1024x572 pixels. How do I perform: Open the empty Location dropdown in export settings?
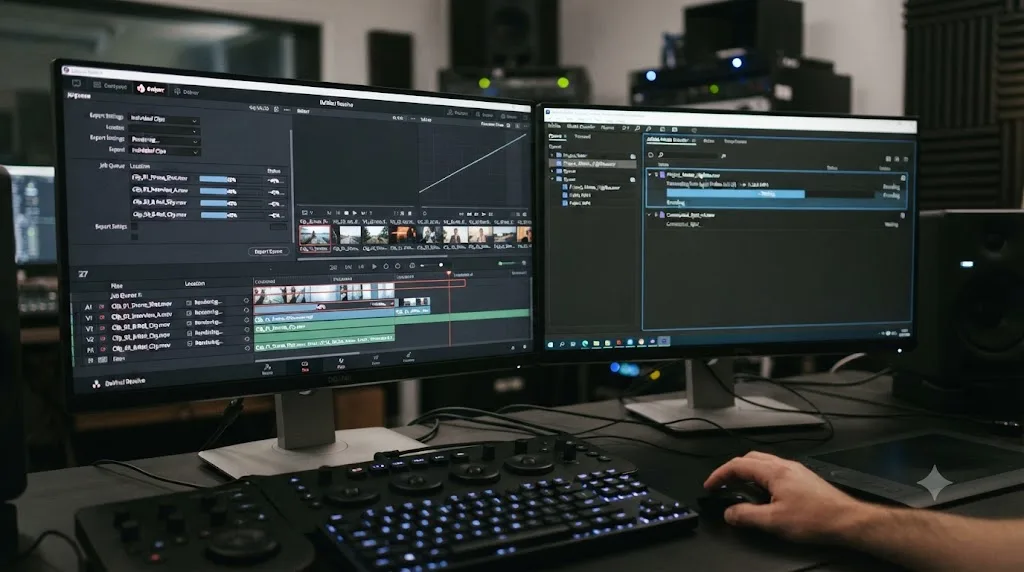pyautogui.click(x=164, y=131)
